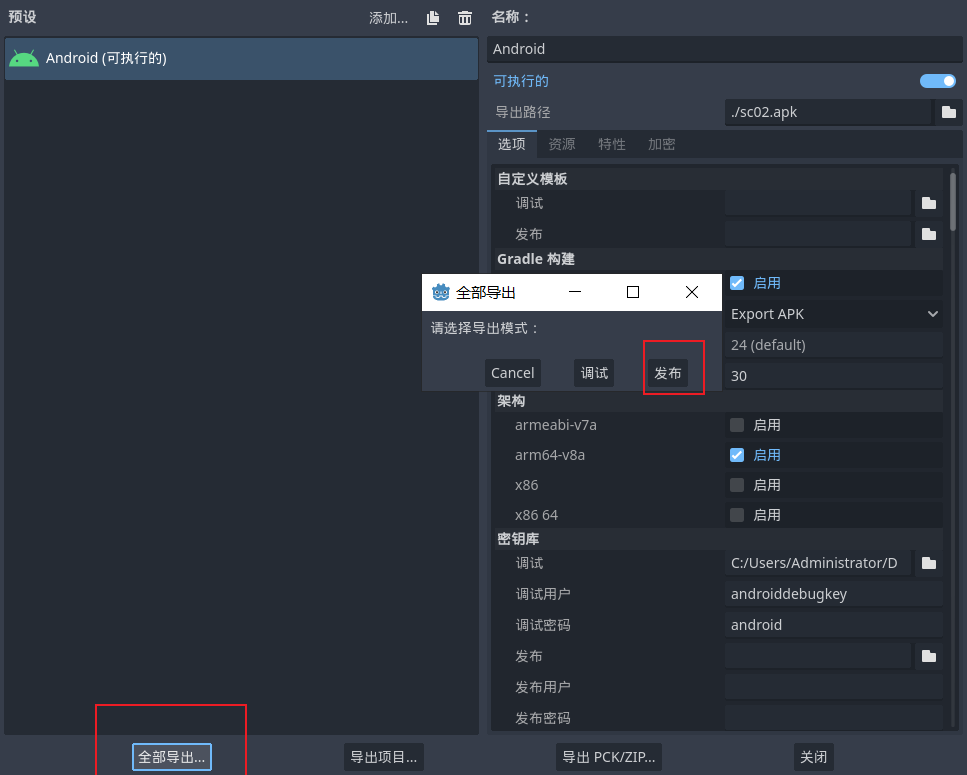967x775 pixels.
Task: Click the 调试密码 label
Action: pos(543,625)
